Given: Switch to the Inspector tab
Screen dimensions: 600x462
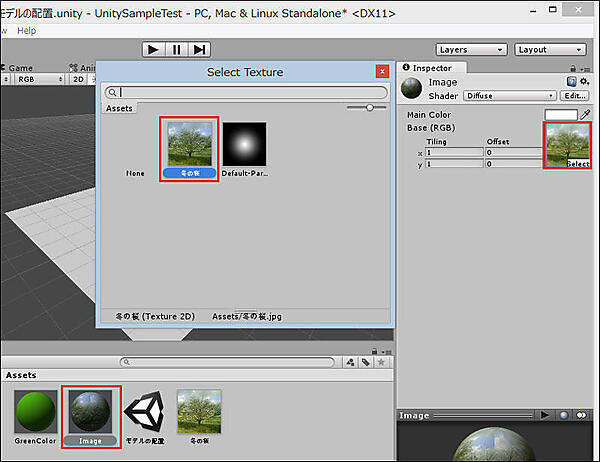Looking at the screenshot, I should pos(431,68).
